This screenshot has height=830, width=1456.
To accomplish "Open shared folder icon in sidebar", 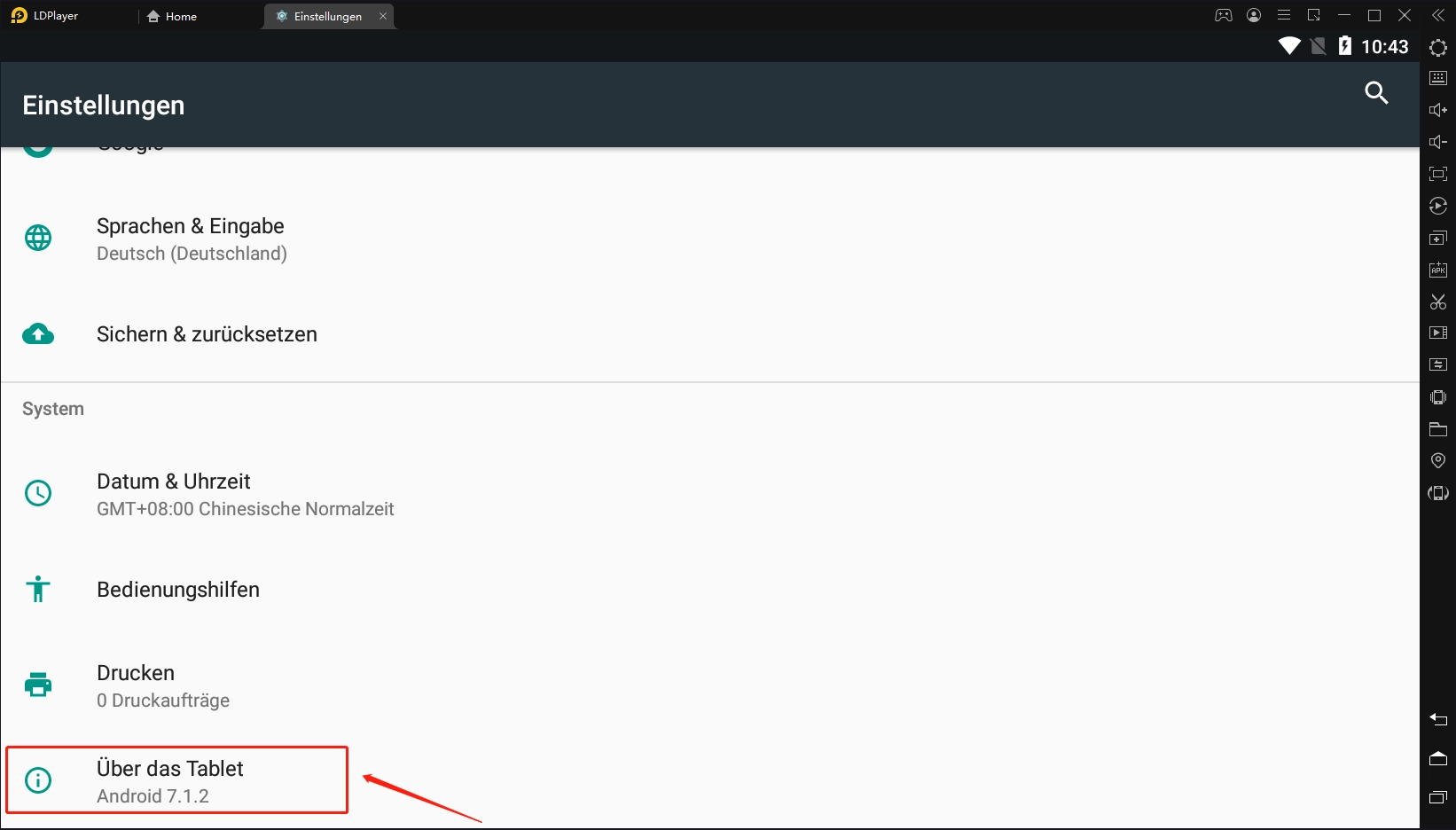I will click(1438, 429).
